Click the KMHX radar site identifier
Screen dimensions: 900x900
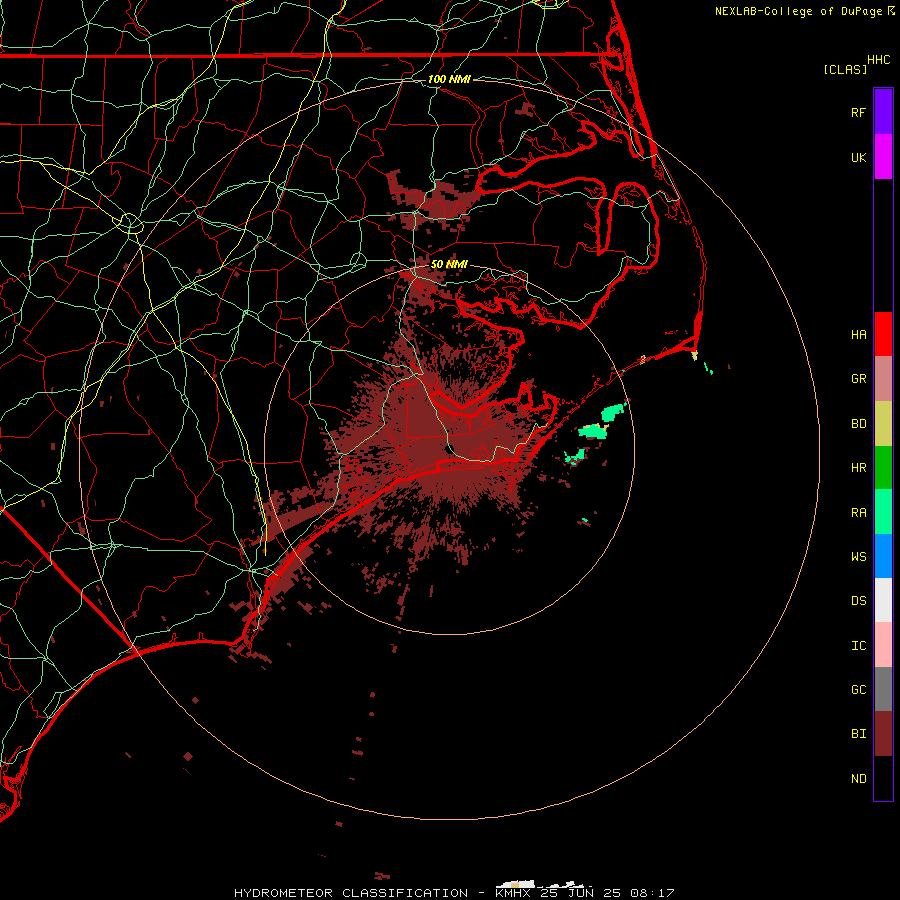pos(514,893)
